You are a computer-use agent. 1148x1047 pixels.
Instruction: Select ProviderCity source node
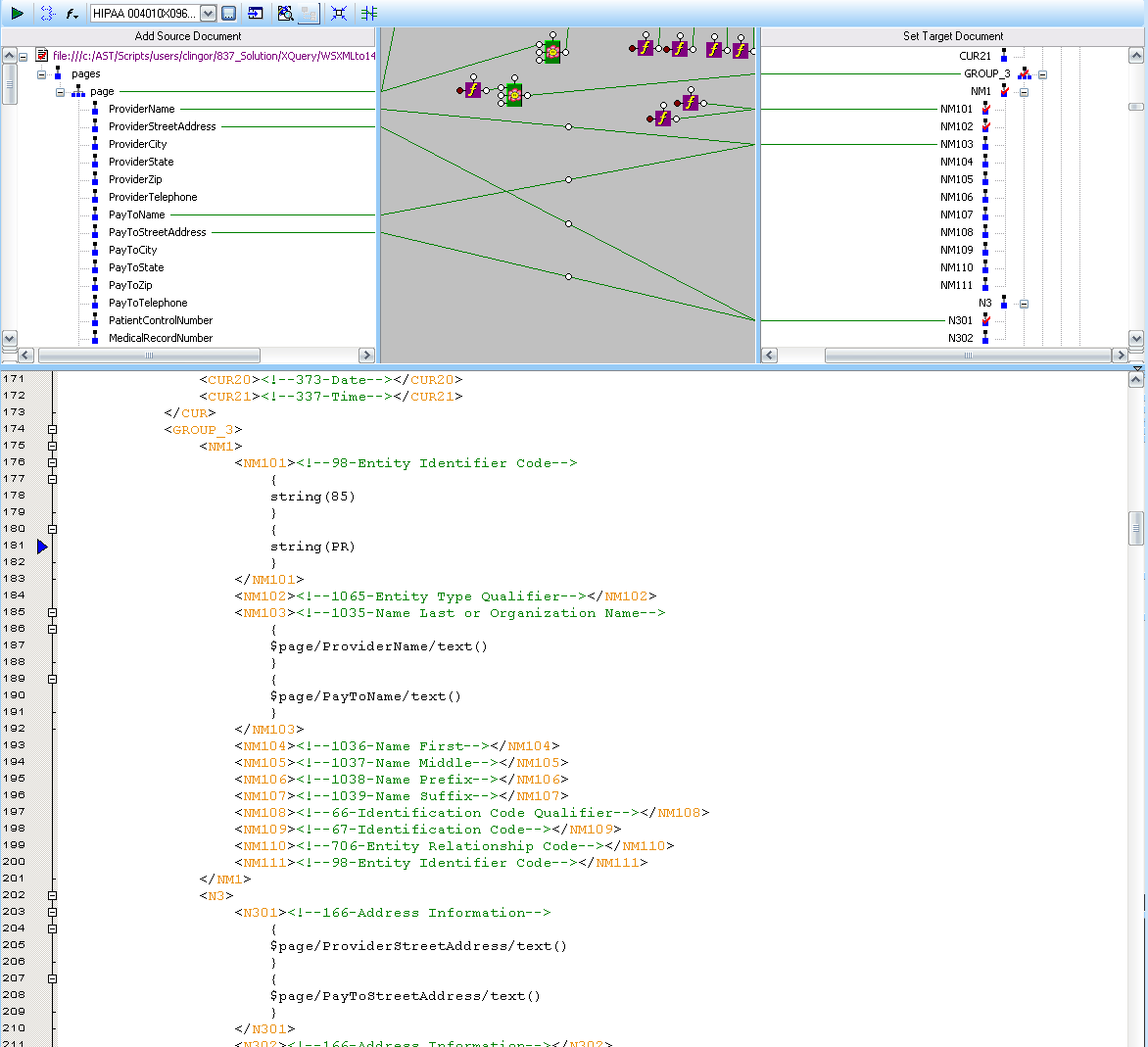pyautogui.click(x=138, y=144)
